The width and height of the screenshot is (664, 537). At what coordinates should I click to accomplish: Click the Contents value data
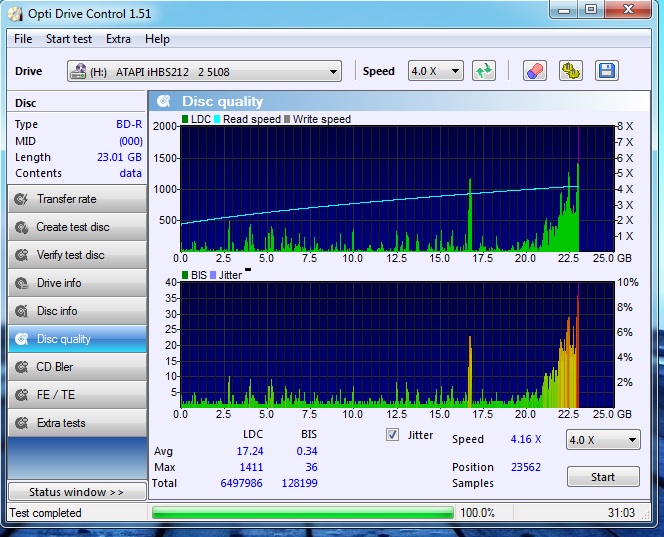point(131,173)
